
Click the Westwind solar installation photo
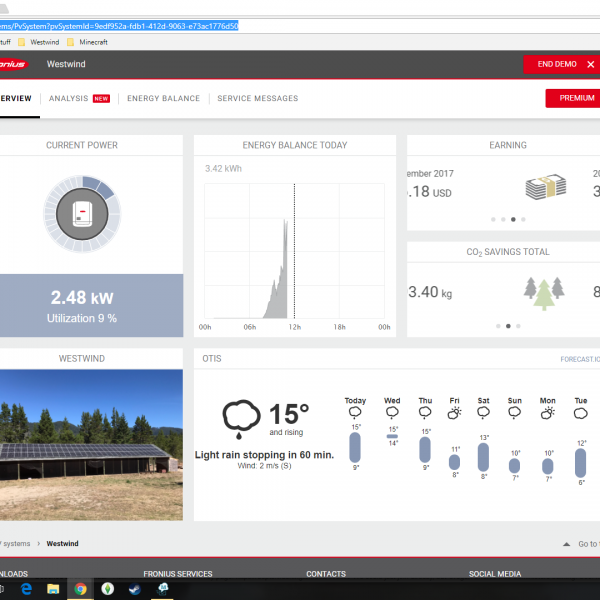[x=91, y=445]
